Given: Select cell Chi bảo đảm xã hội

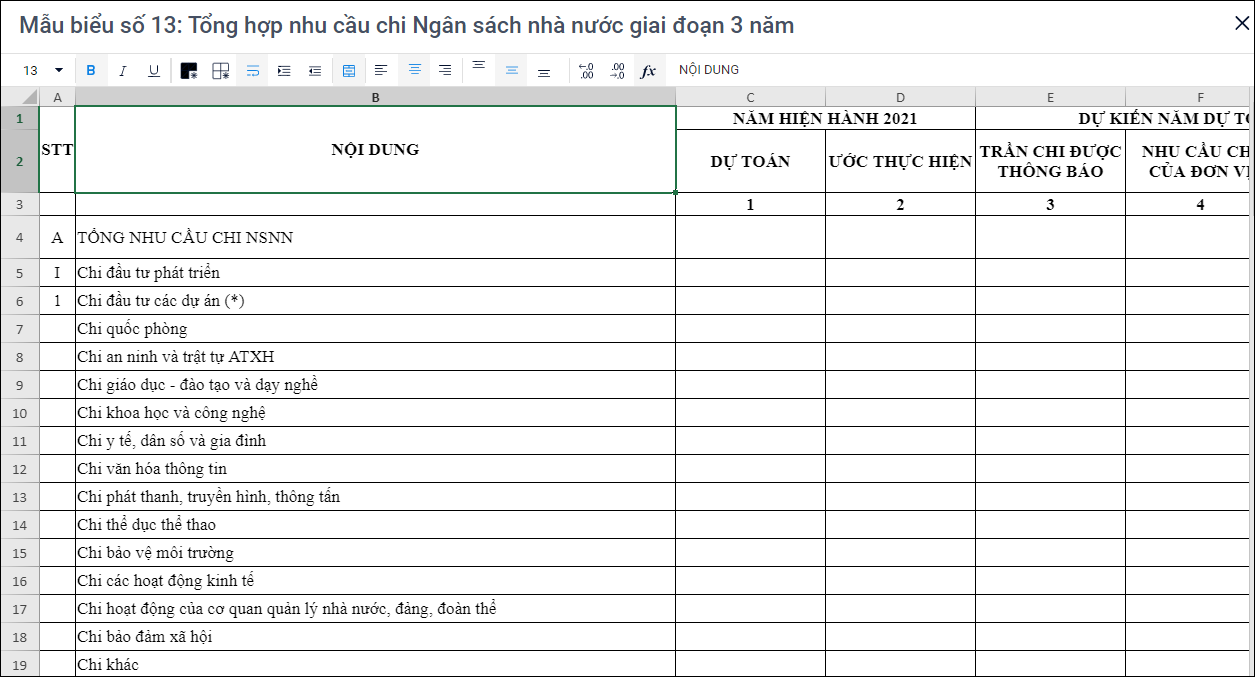Looking at the screenshot, I should click(375, 637).
